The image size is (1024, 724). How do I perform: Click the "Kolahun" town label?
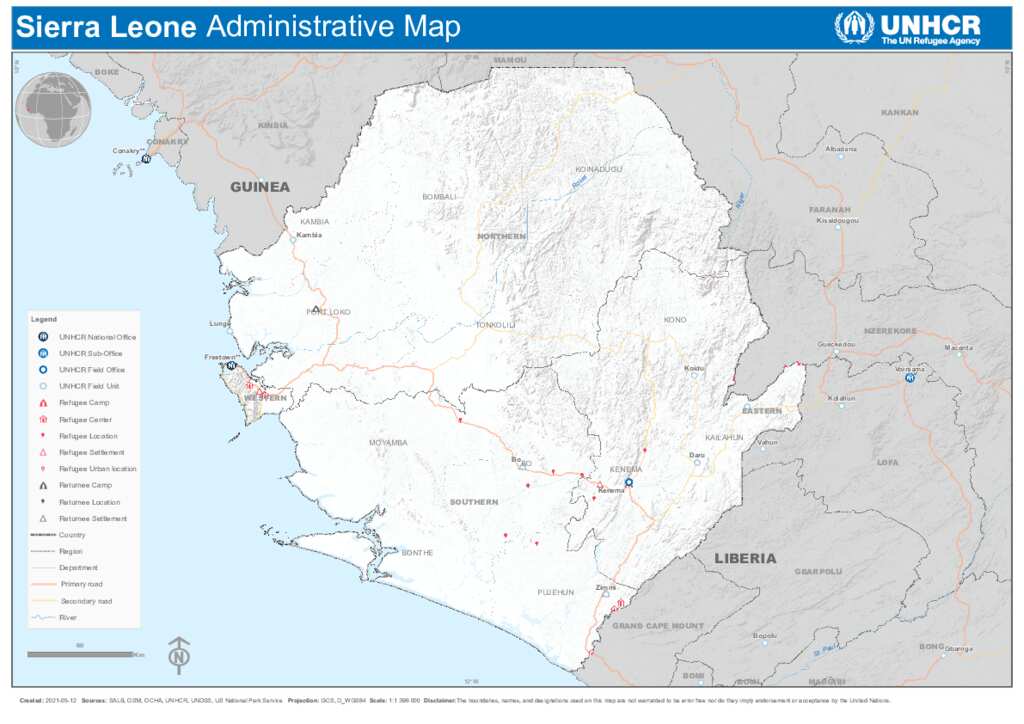pos(841,398)
